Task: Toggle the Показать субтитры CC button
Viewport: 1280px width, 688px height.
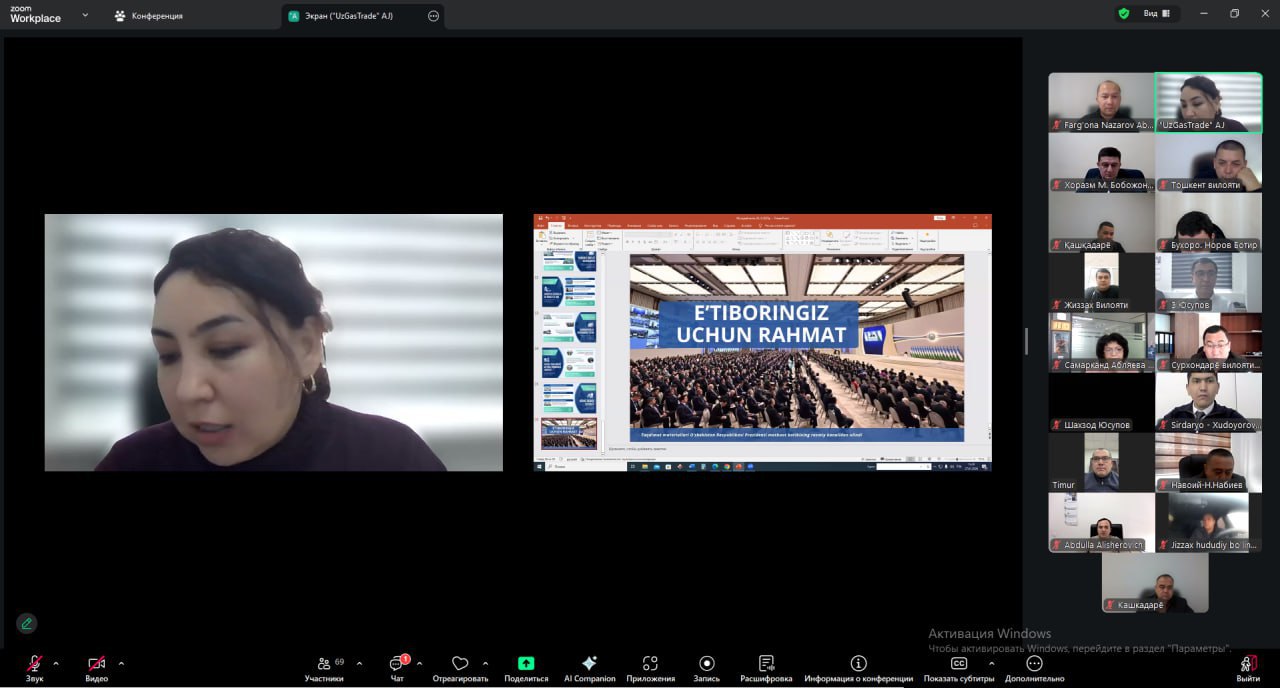Action: coord(958,665)
